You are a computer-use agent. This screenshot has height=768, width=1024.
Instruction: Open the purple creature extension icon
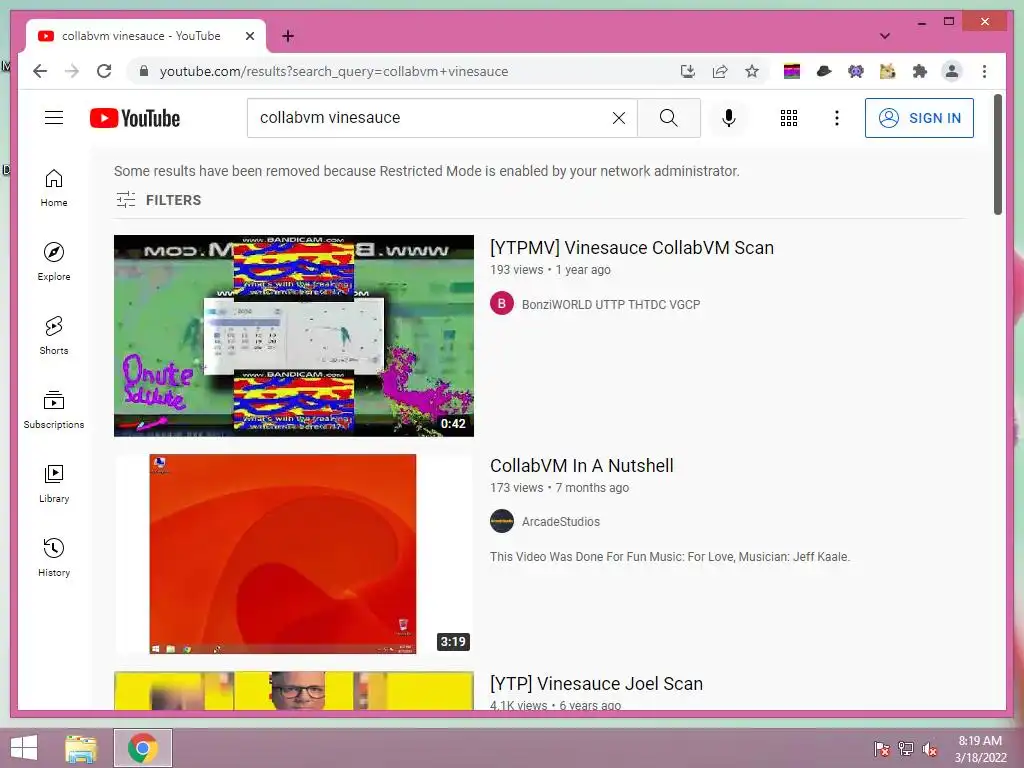(x=856, y=71)
